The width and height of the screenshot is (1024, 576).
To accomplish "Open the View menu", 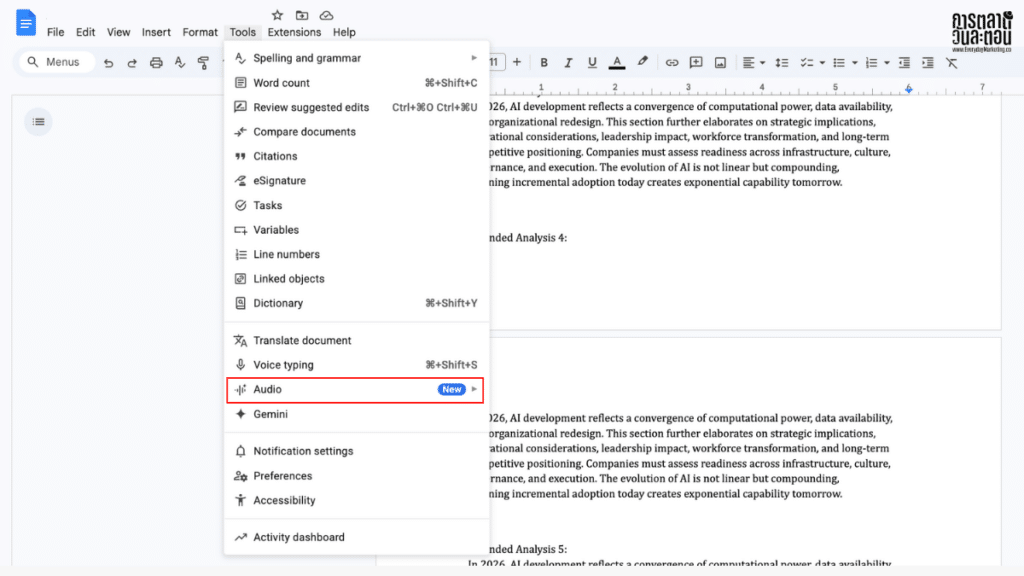I will [x=118, y=32].
